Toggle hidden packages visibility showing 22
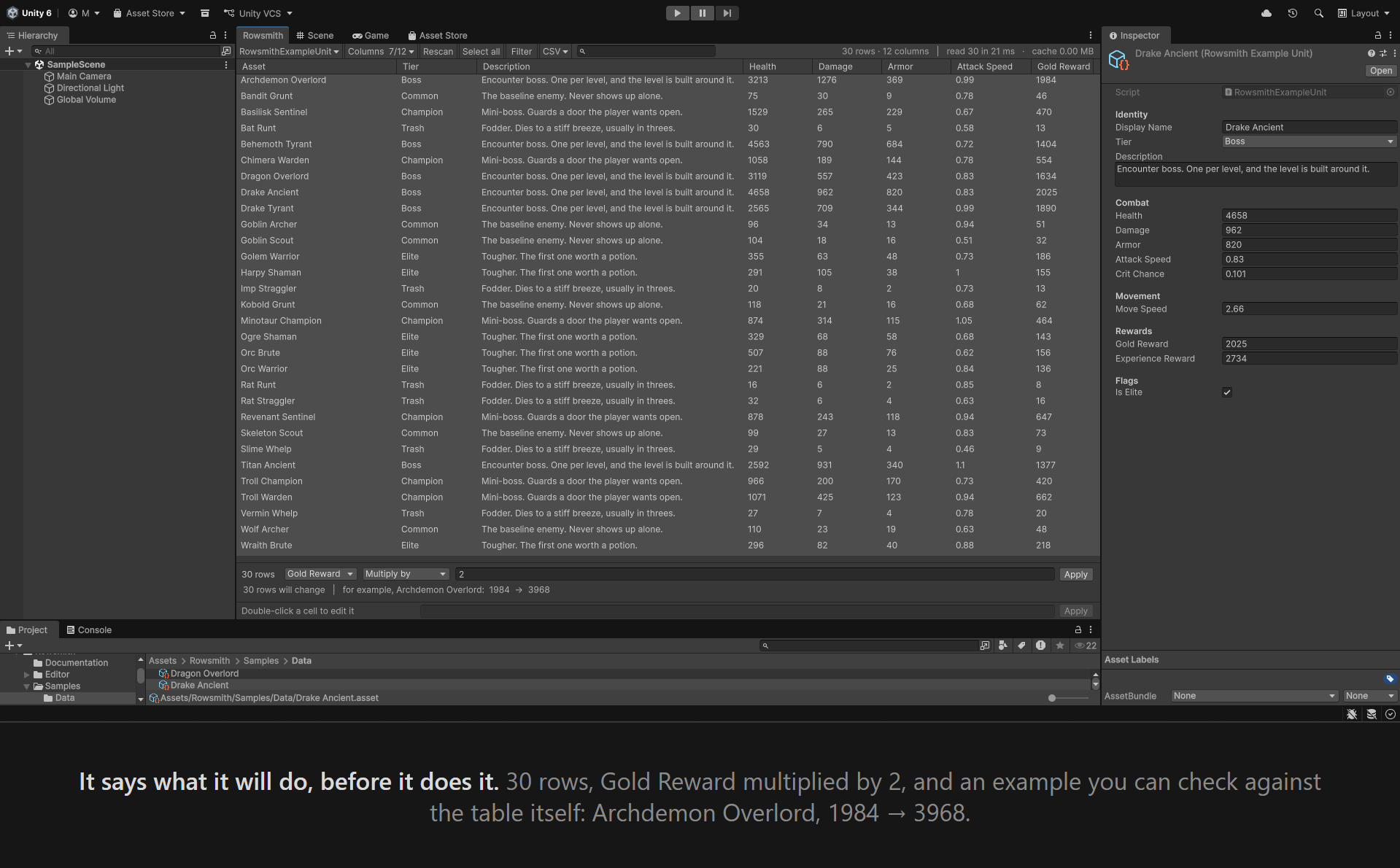Viewport: 1400px width, 868px height. click(x=1086, y=646)
